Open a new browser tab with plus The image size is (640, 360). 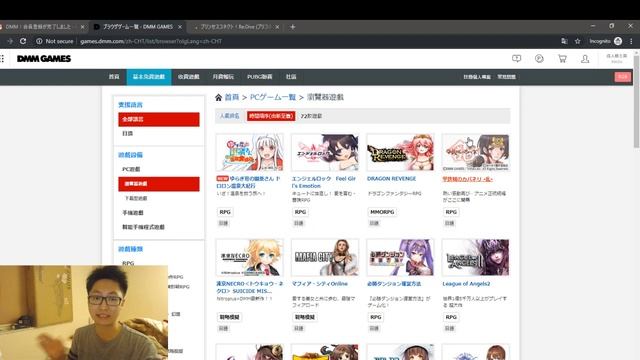point(292,27)
